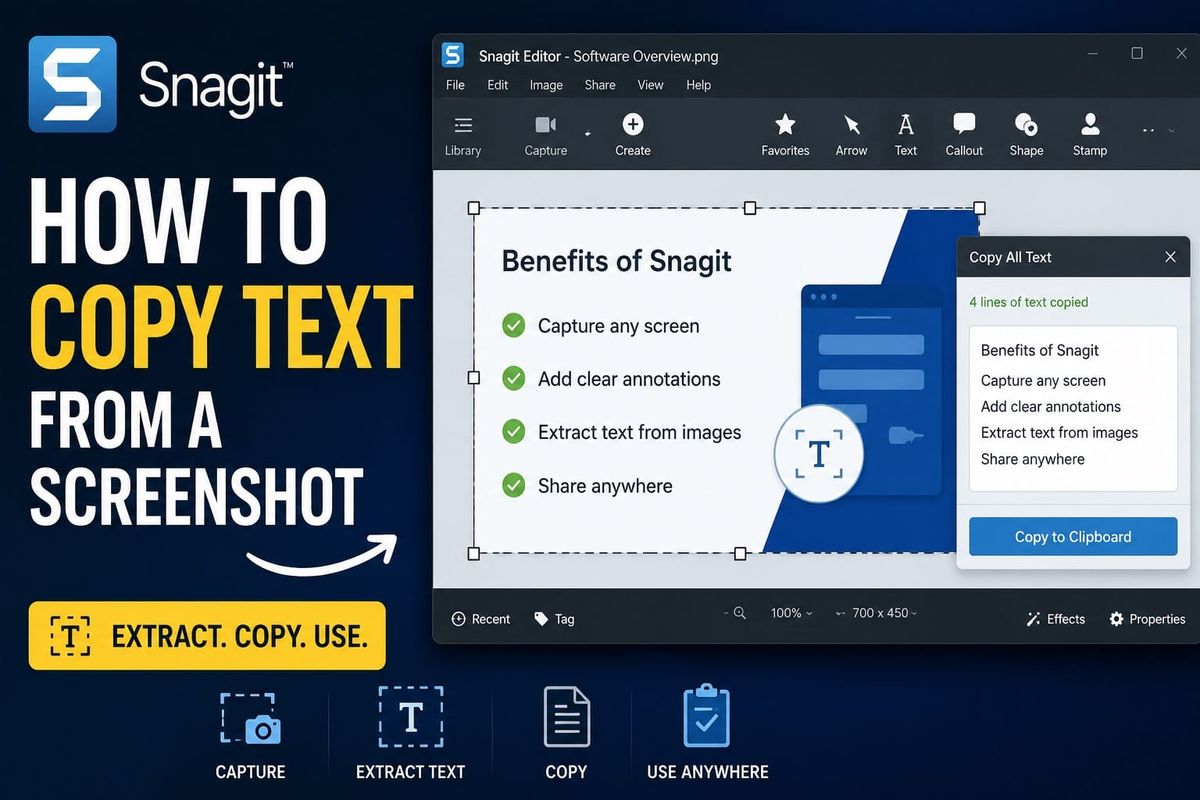1200x800 pixels.
Task: Click the canvas text "Capture any screen"
Action: click(x=619, y=326)
